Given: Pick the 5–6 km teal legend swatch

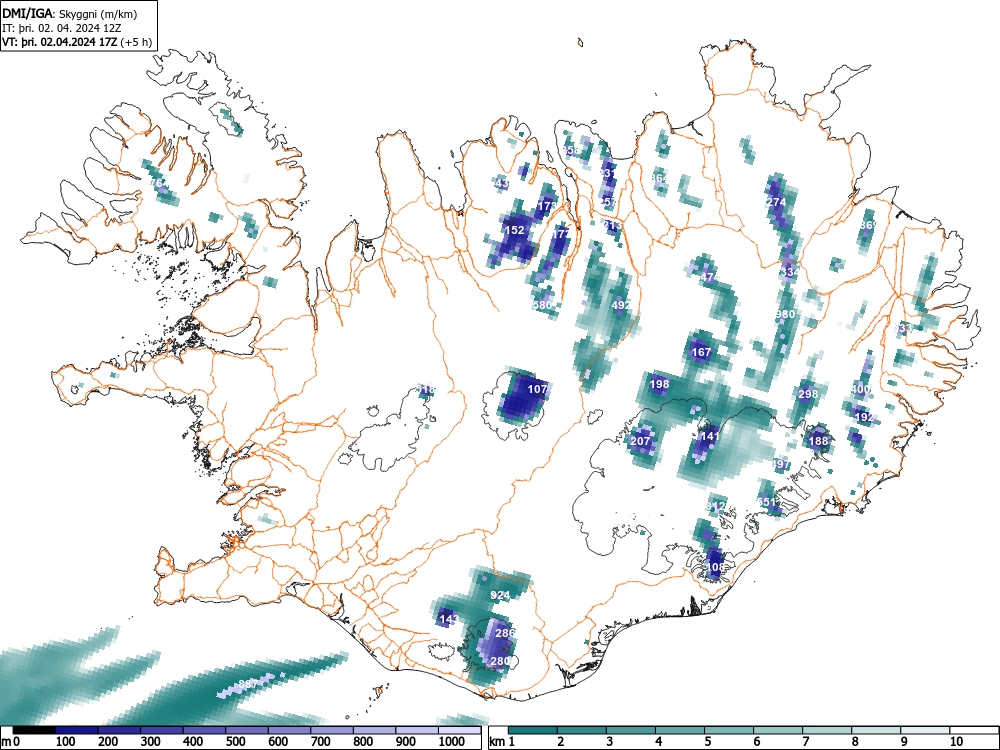Looking at the screenshot, I should [729, 730].
